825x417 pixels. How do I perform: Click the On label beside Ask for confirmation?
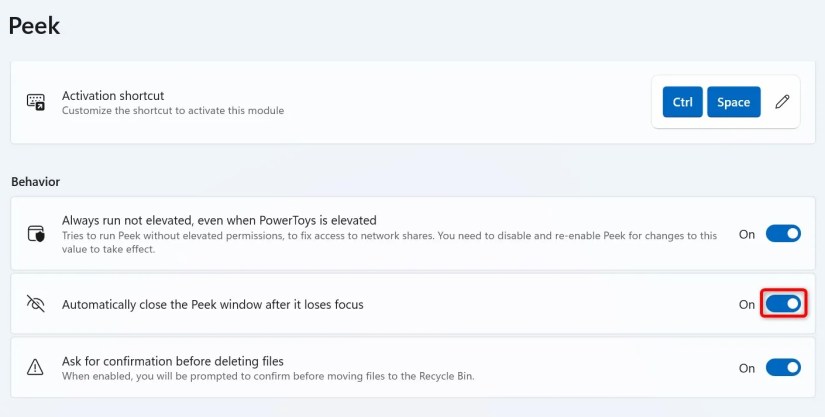(x=747, y=368)
